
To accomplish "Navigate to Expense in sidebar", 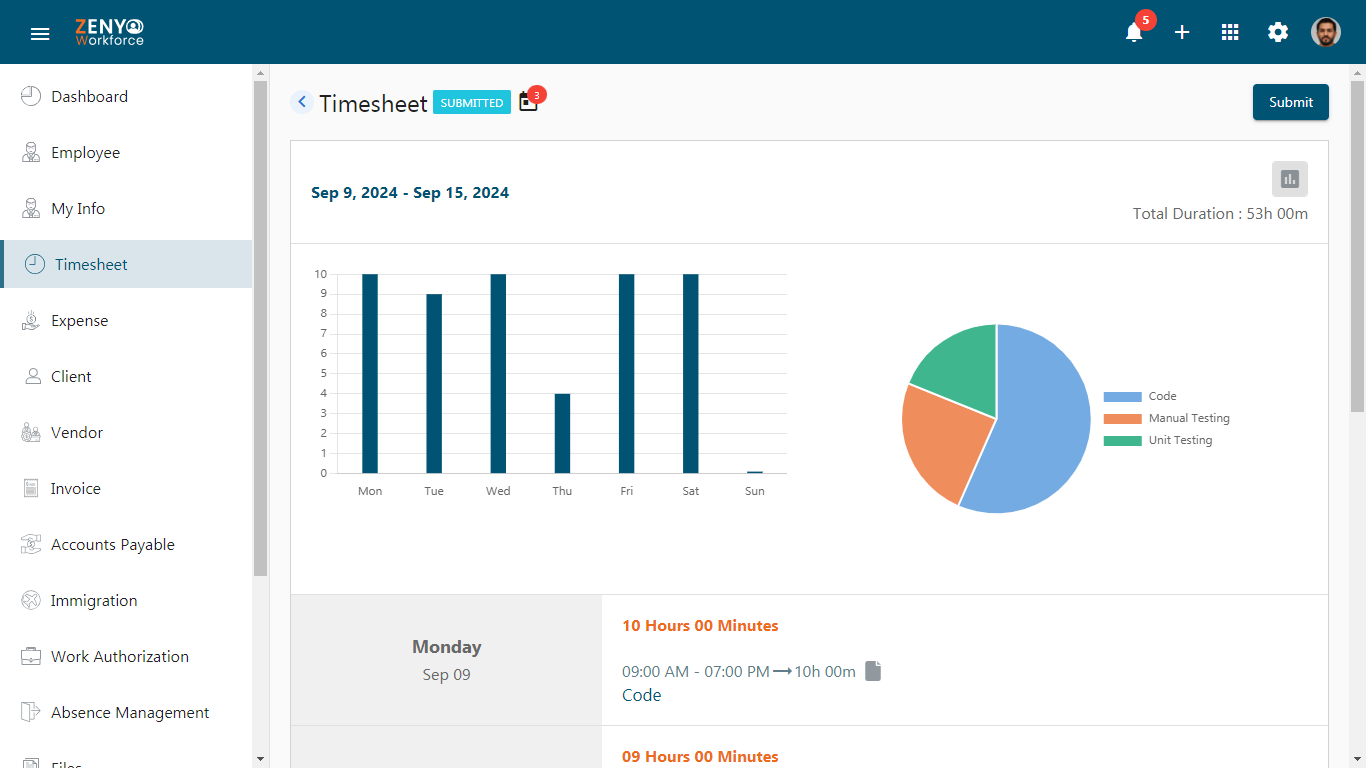I will pos(126,320).
